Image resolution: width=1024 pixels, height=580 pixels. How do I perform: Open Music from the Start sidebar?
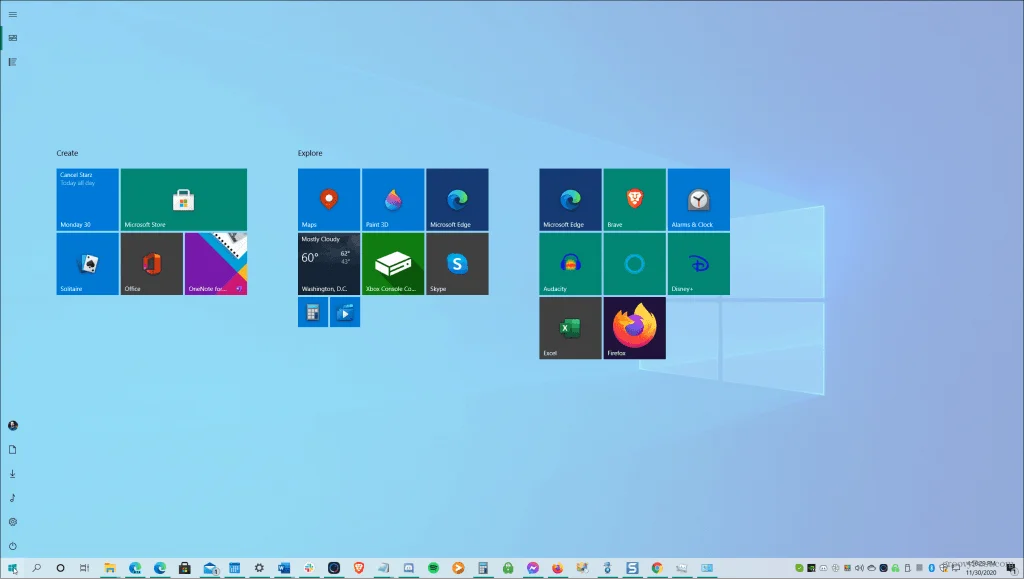12,498
